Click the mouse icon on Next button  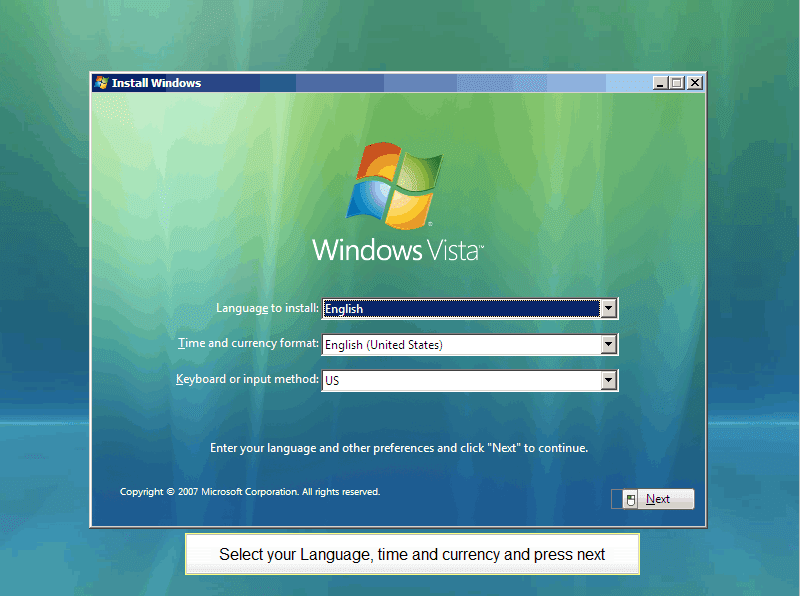[631, 500]
